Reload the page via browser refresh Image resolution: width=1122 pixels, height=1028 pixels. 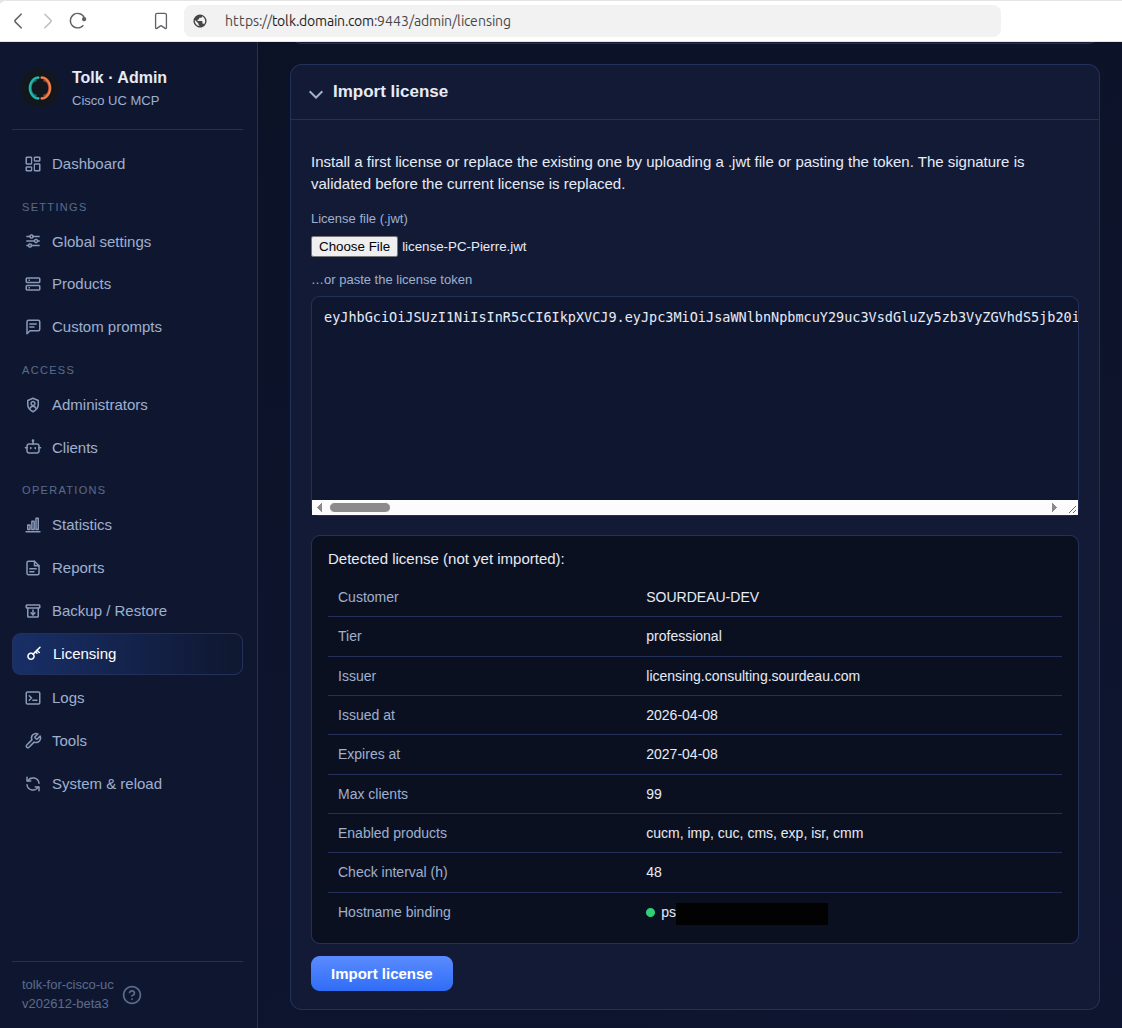tap(78, 21)
